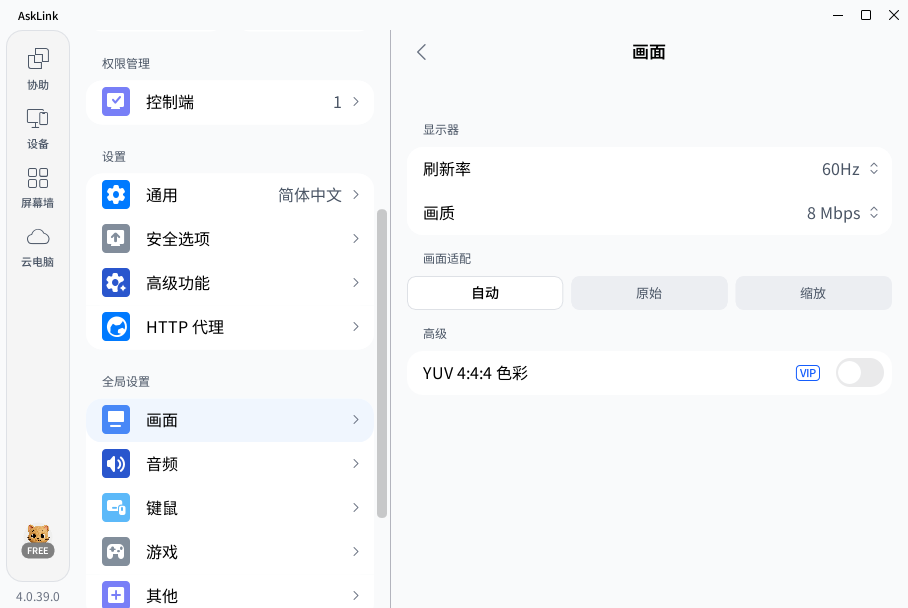Viewport: 908px width, 608px height.
Task: Select 原始 display fit mode
Action: pos(649,293)
